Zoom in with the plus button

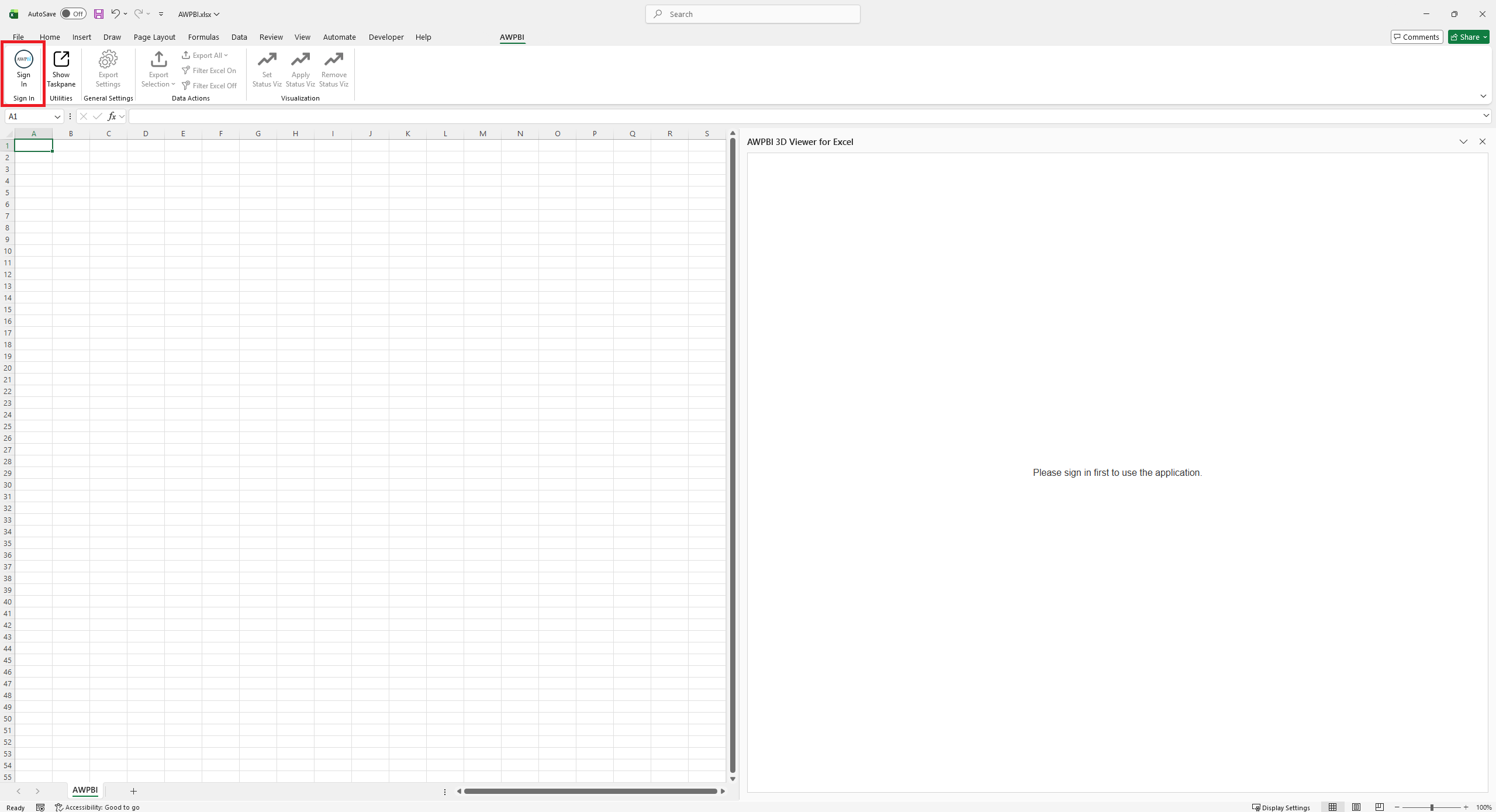1466,807
